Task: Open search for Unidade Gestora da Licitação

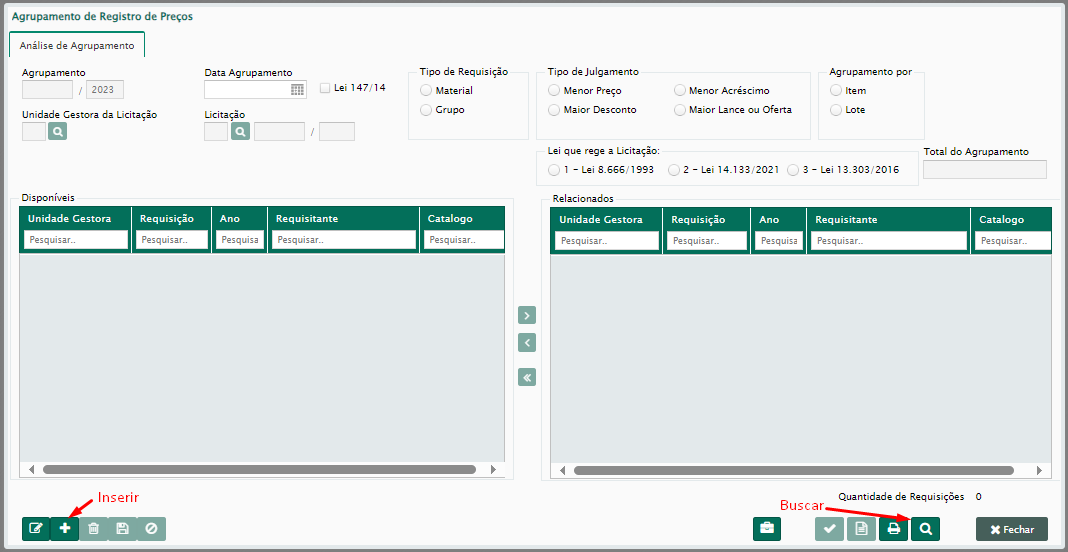Action: coord(57,131)
